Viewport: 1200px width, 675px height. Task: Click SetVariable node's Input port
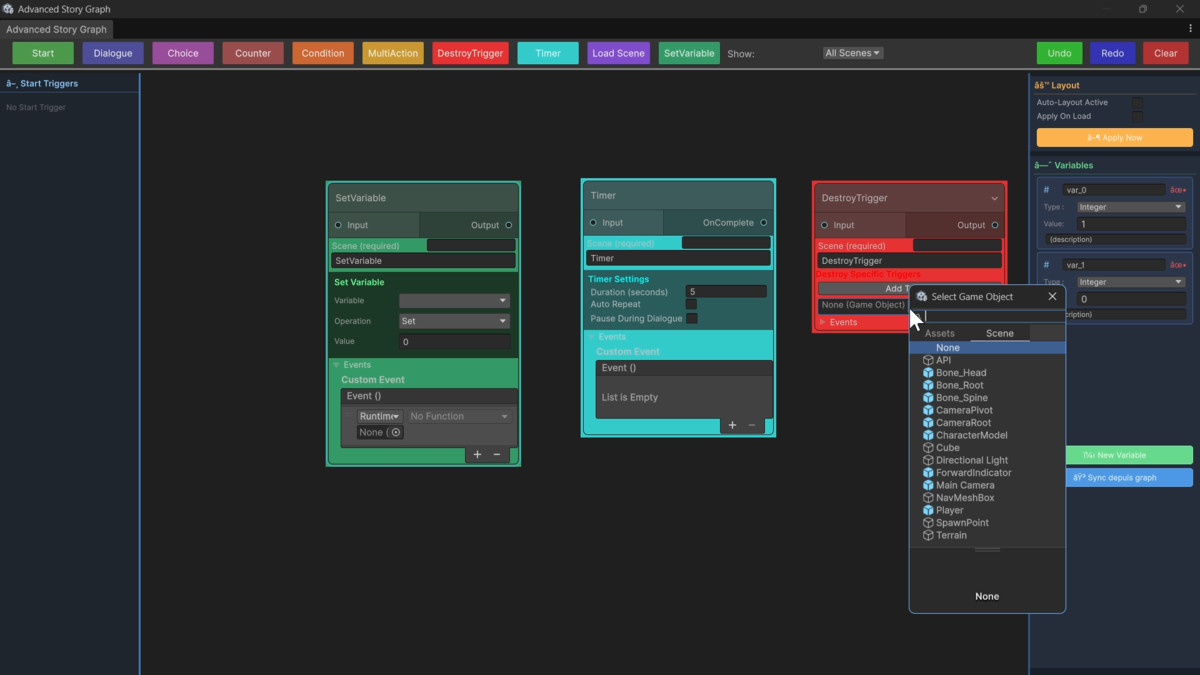point(338,225)
